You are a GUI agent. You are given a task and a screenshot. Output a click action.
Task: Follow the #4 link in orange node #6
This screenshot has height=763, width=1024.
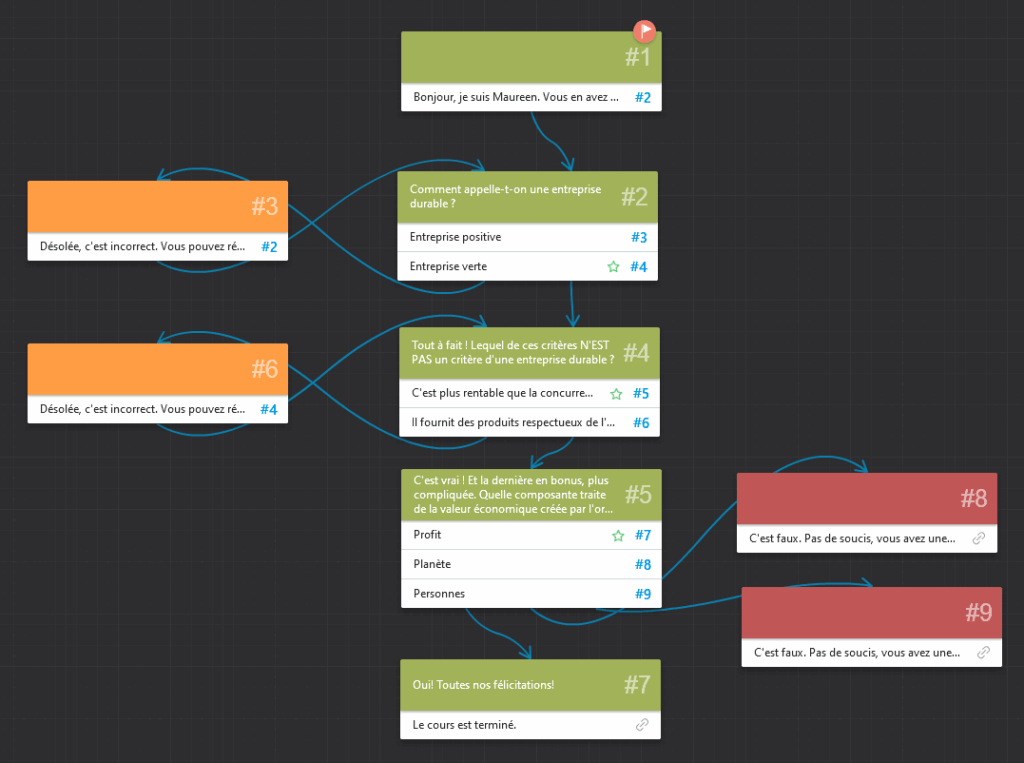tap(269, 409)
